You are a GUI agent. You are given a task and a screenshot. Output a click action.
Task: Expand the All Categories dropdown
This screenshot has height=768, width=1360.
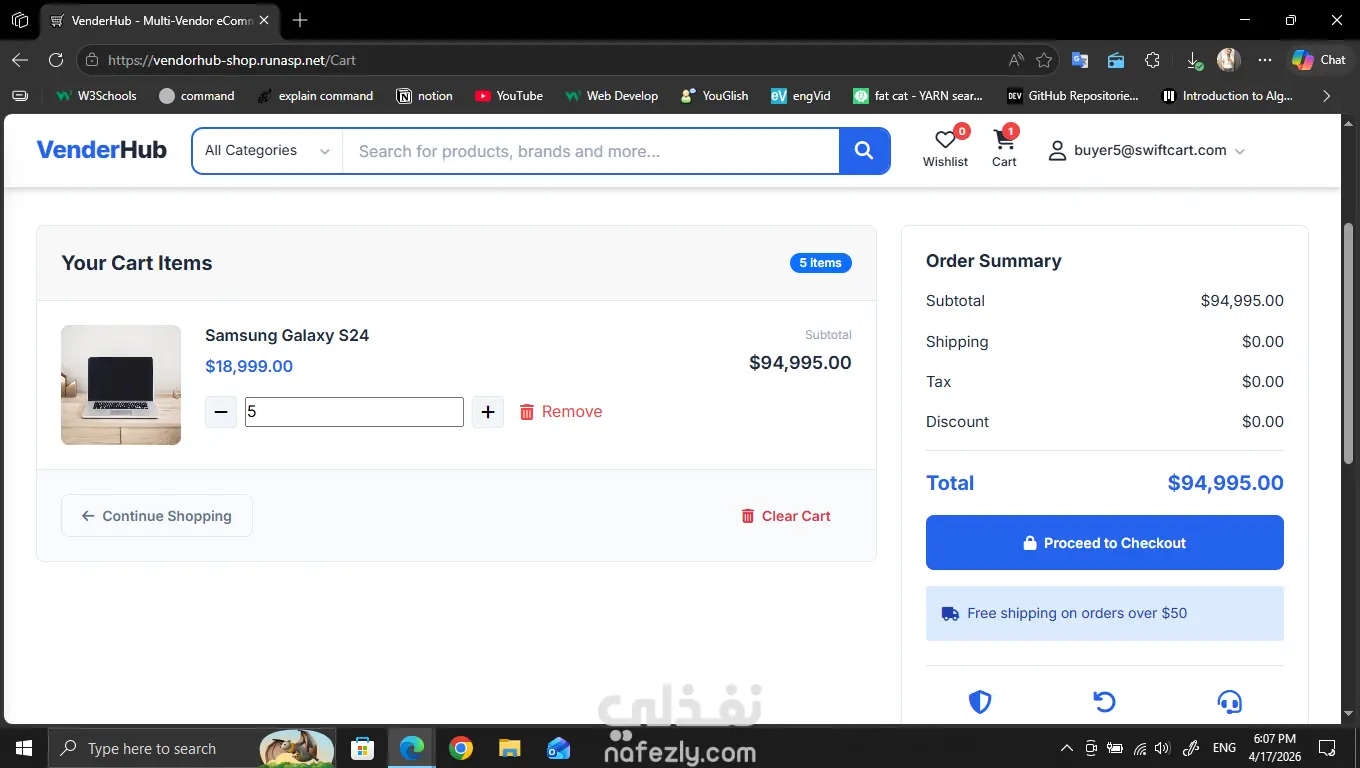pos(267,151)
